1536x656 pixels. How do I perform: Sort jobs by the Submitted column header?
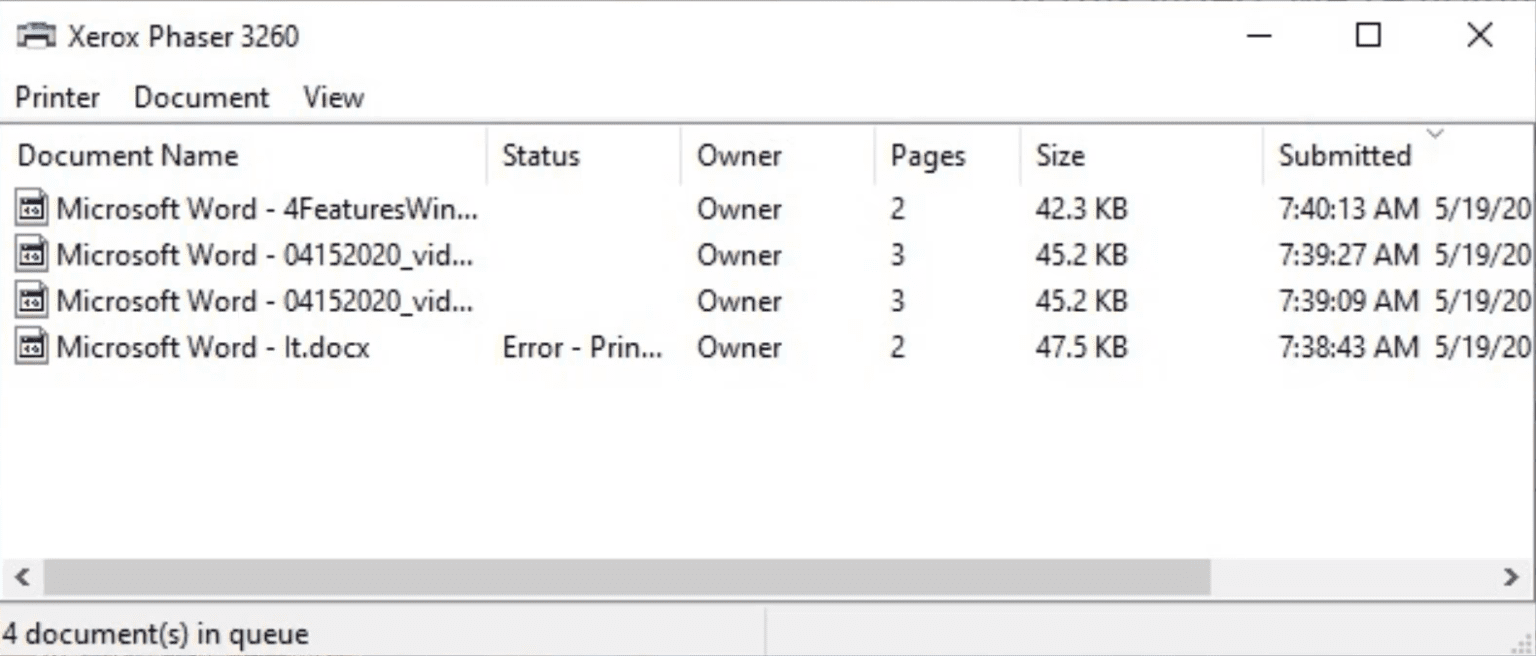point(1345,156)
